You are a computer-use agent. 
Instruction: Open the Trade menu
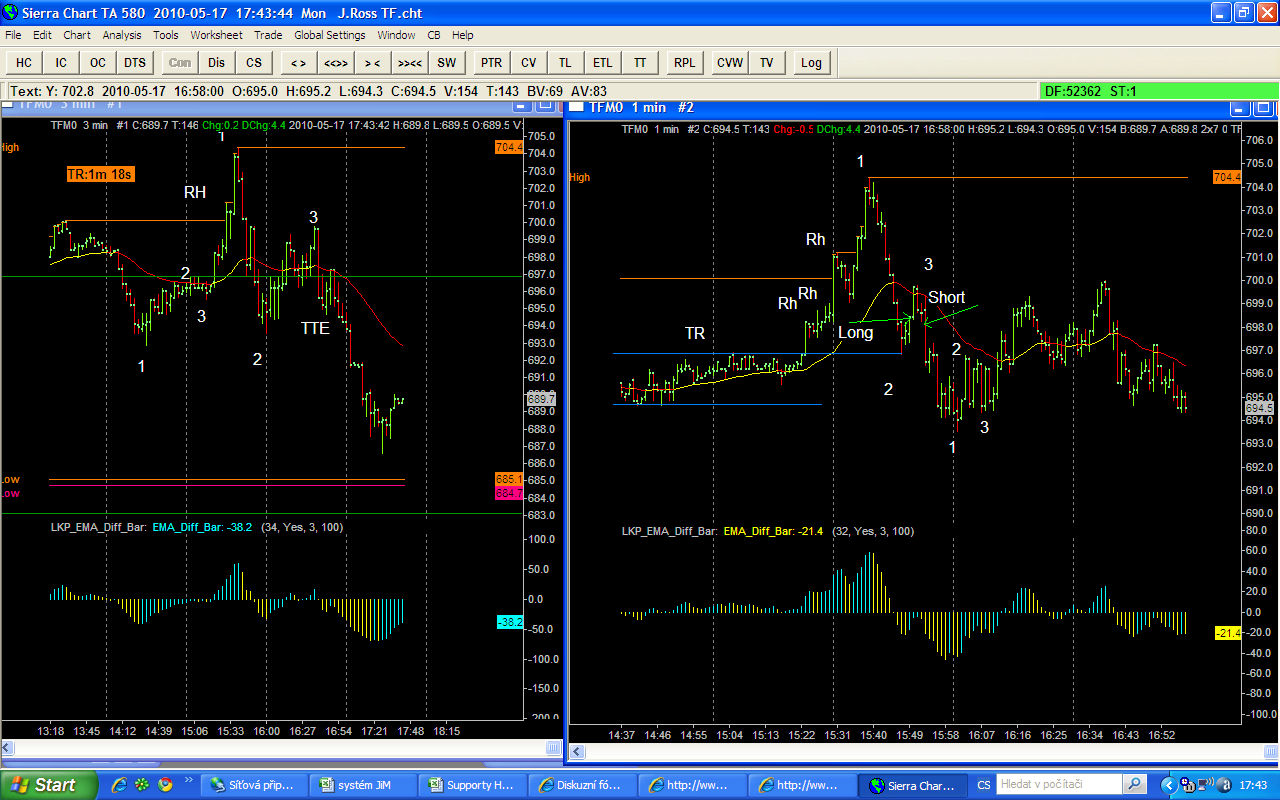tap(268, 35)
